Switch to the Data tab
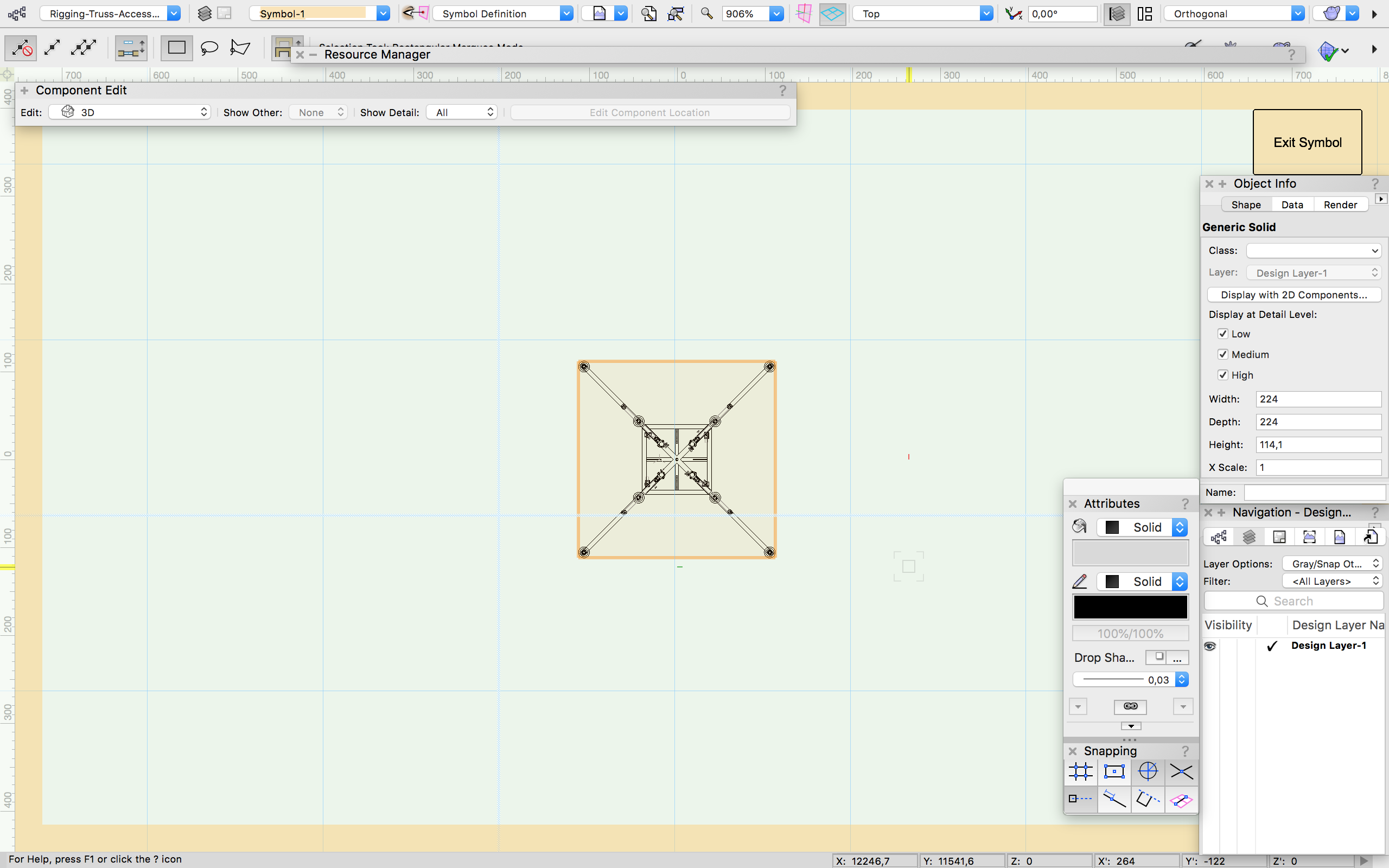This screenshot has width=1389, height=868. pos(1292,205)
